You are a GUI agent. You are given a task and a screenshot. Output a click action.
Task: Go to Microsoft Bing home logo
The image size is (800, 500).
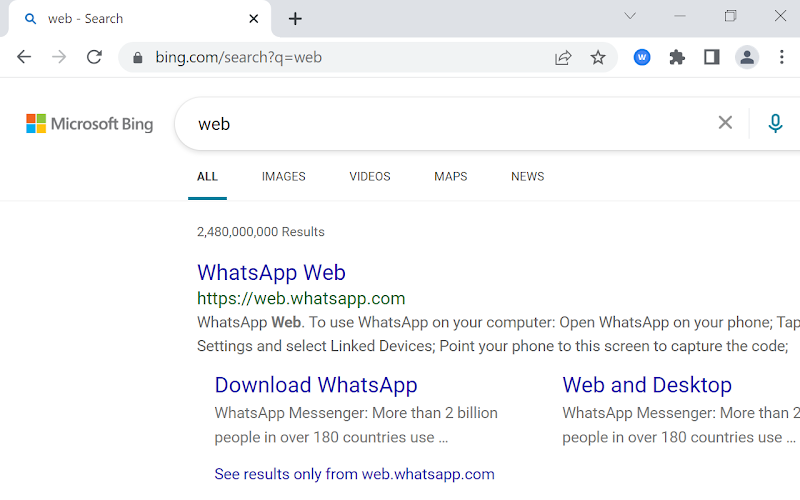(89, 123)
